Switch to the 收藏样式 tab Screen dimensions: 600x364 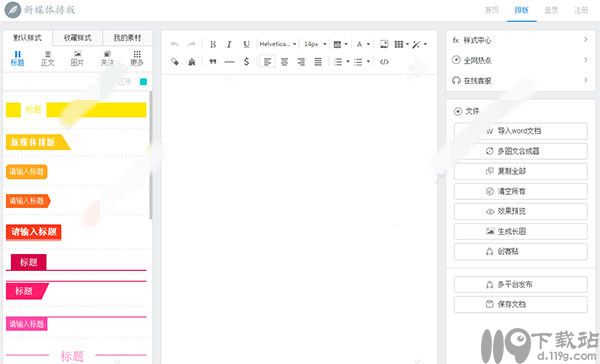click(78, 38)
